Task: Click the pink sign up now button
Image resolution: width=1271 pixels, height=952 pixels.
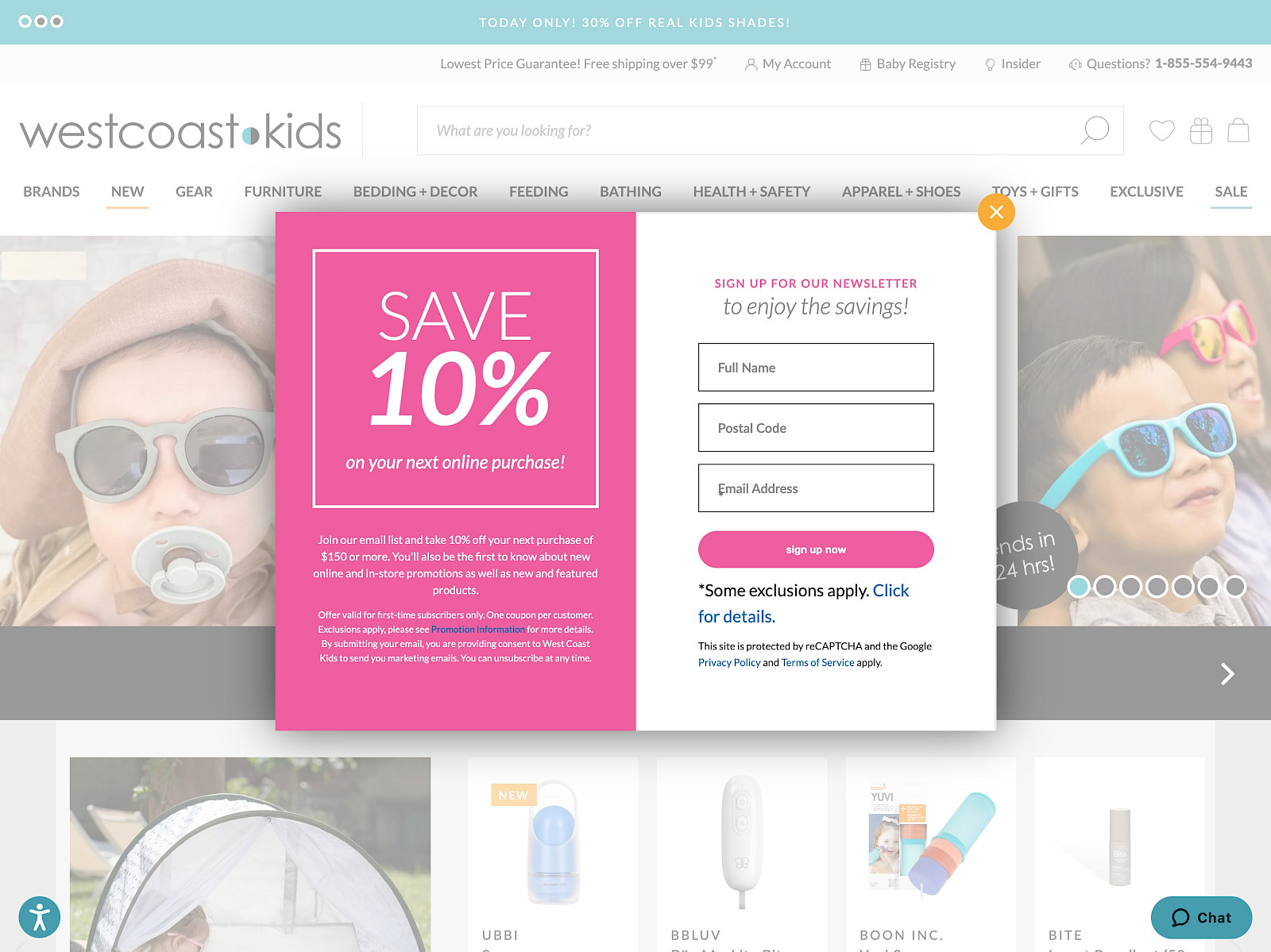Action: pos(816,549)
